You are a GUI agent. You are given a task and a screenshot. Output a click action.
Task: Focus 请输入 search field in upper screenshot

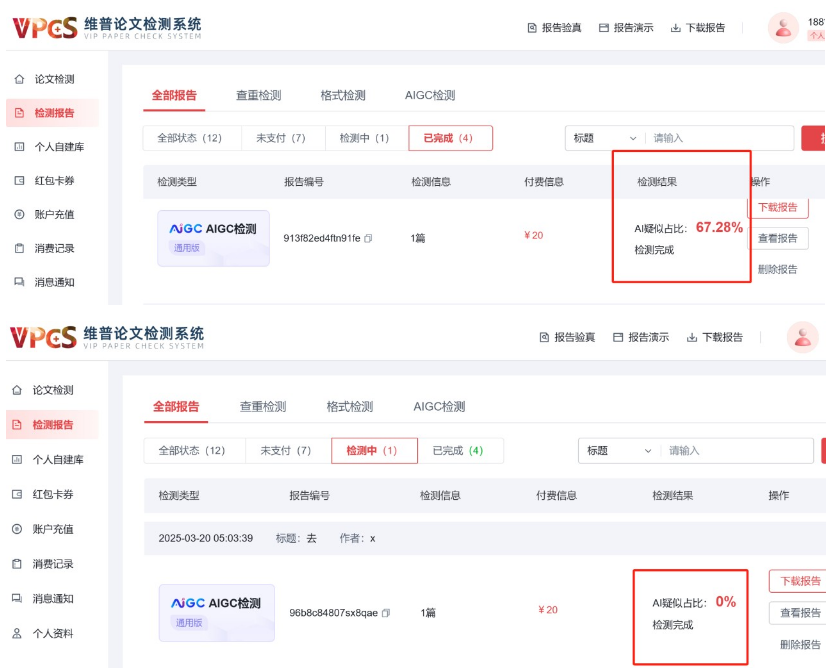click(720, 138)
